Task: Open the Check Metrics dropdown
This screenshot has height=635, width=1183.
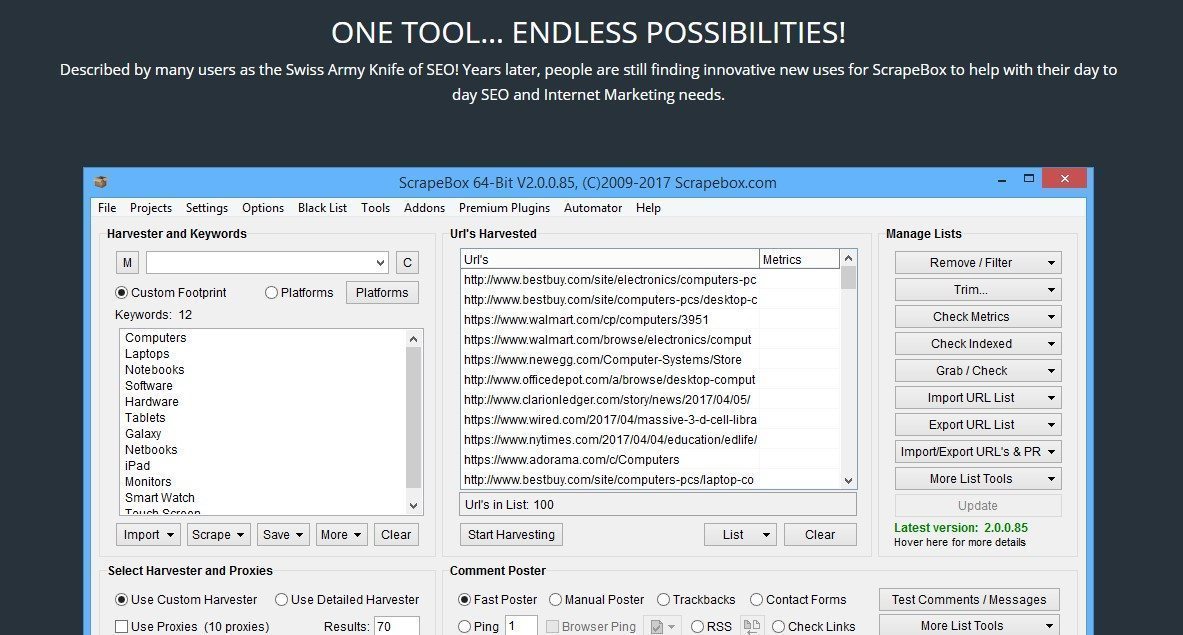Action: (978, 317)
